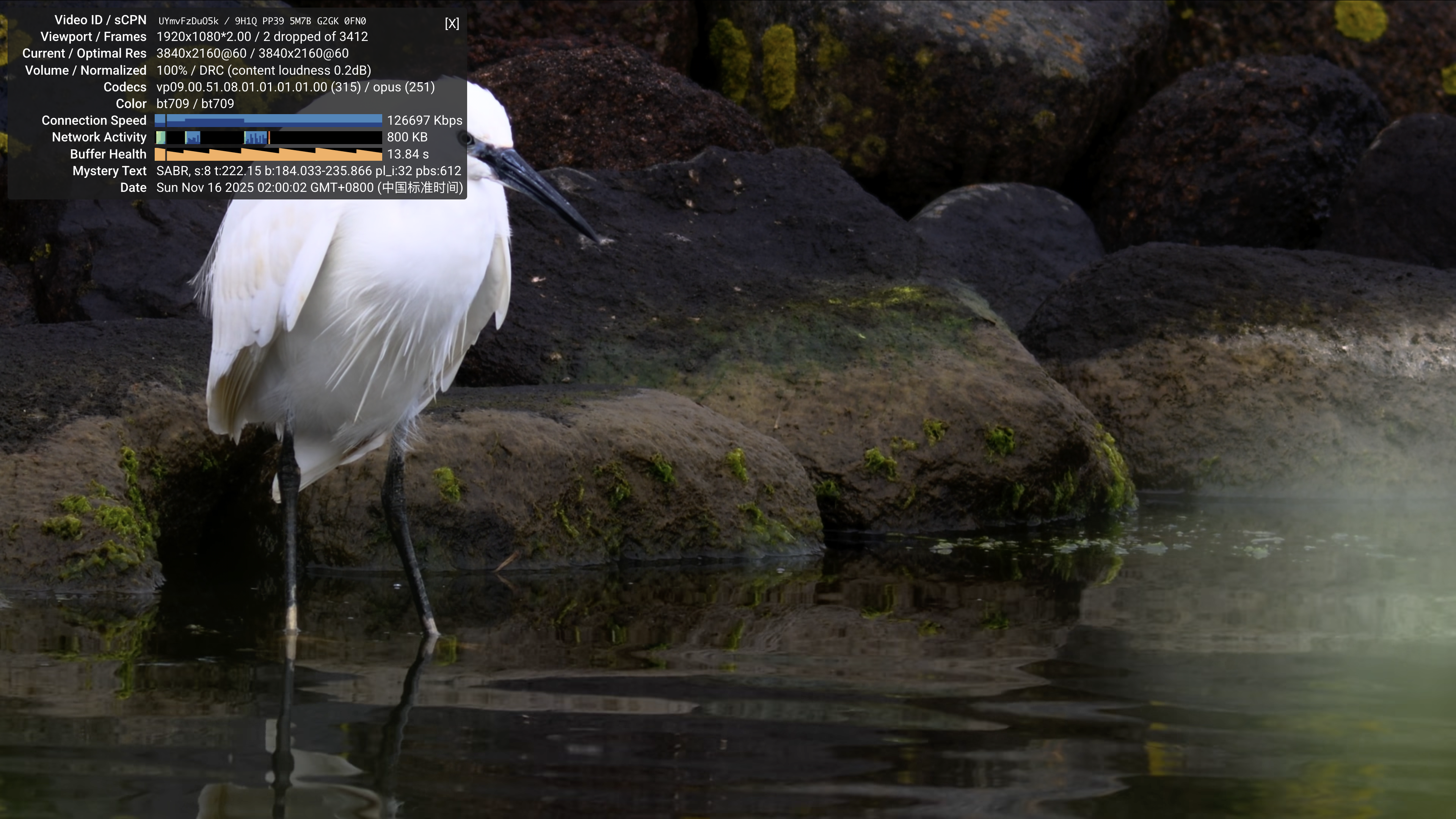Image resolution: width=1456 pixels, height=819 pixels.
Task: Click the 126697 Kbps speed value
Action: [425, 121]
